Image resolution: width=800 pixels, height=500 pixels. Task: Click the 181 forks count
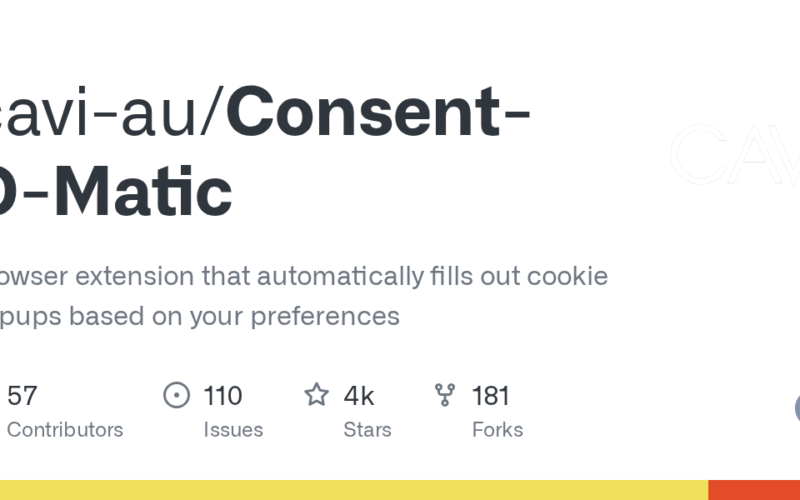(x=491, y=396)
